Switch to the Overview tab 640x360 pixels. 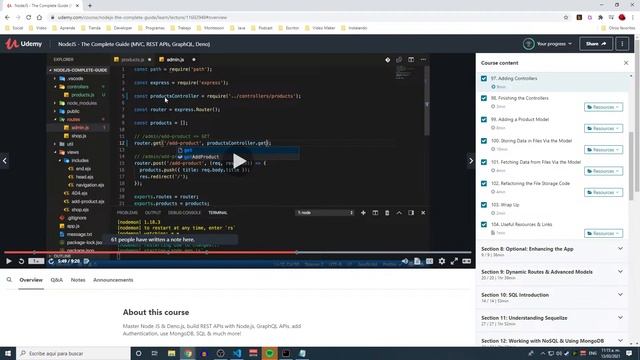pyautogui.click(x=31, y=280)
